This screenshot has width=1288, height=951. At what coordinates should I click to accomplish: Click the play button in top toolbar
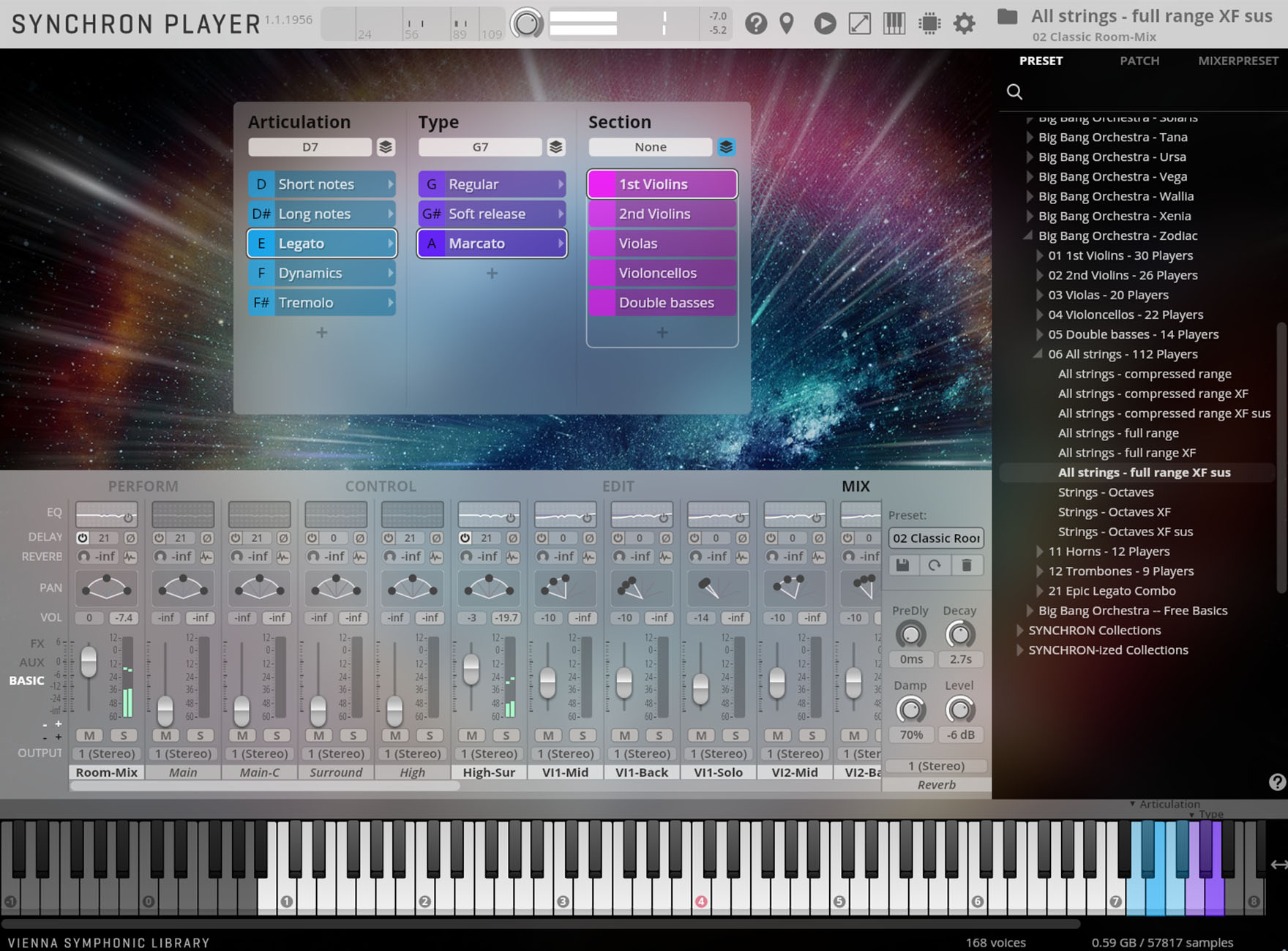825,23
